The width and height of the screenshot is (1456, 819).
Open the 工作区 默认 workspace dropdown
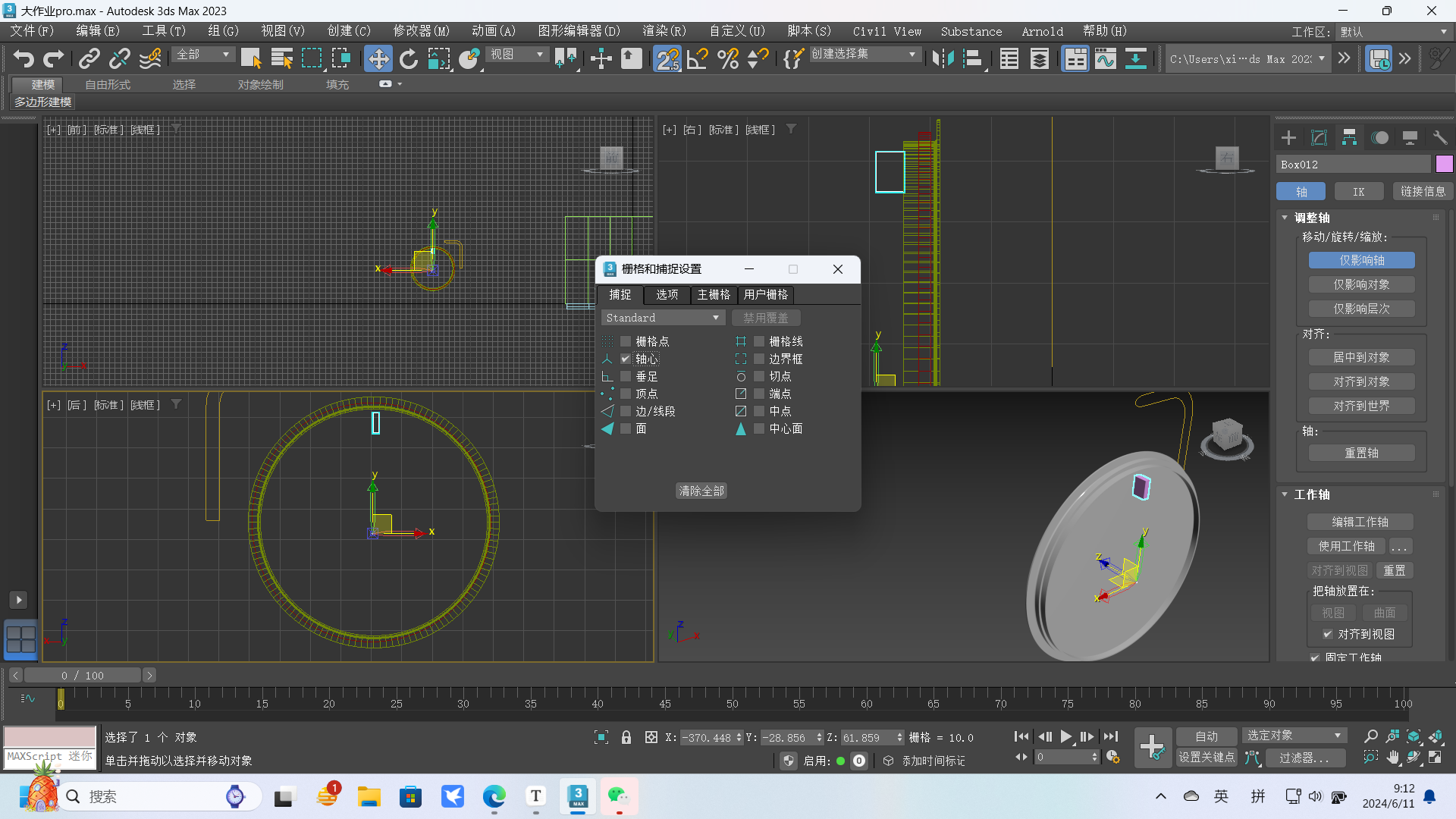point(1394,32)
